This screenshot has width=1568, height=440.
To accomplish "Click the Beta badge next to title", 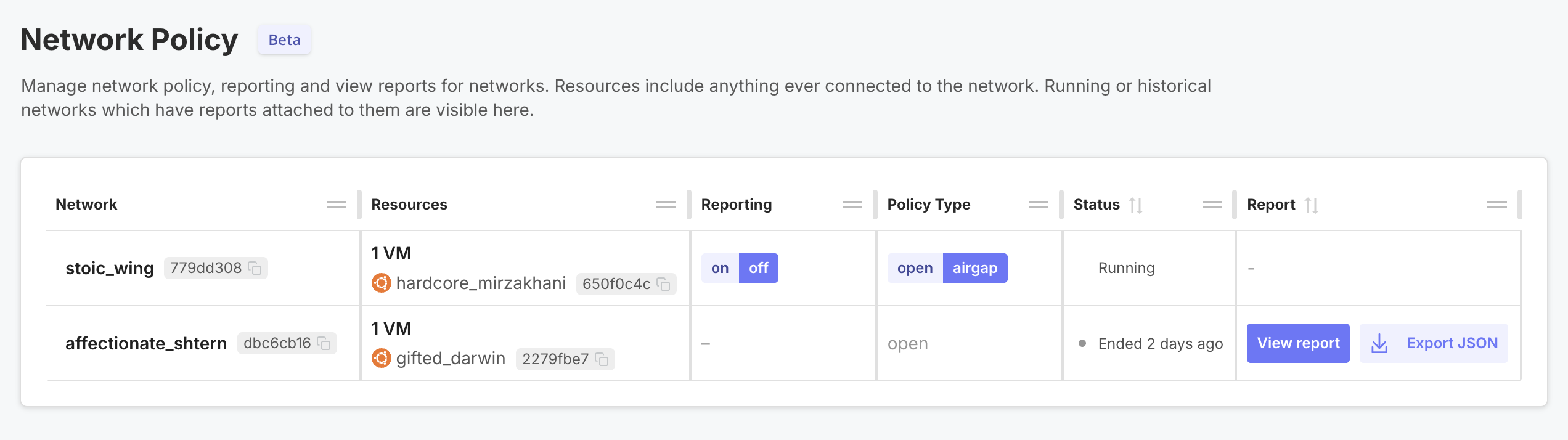I will click(x=284, y=40).
